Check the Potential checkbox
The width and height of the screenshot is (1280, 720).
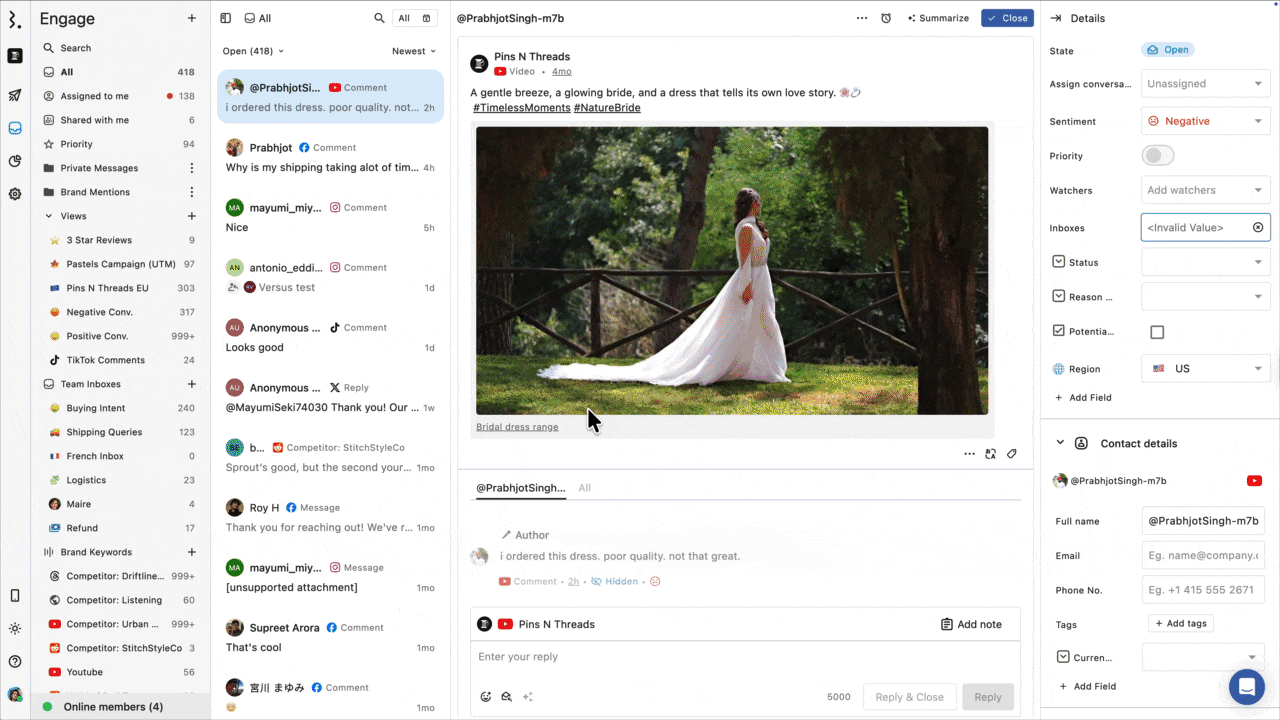click(x=1157, y=332)
